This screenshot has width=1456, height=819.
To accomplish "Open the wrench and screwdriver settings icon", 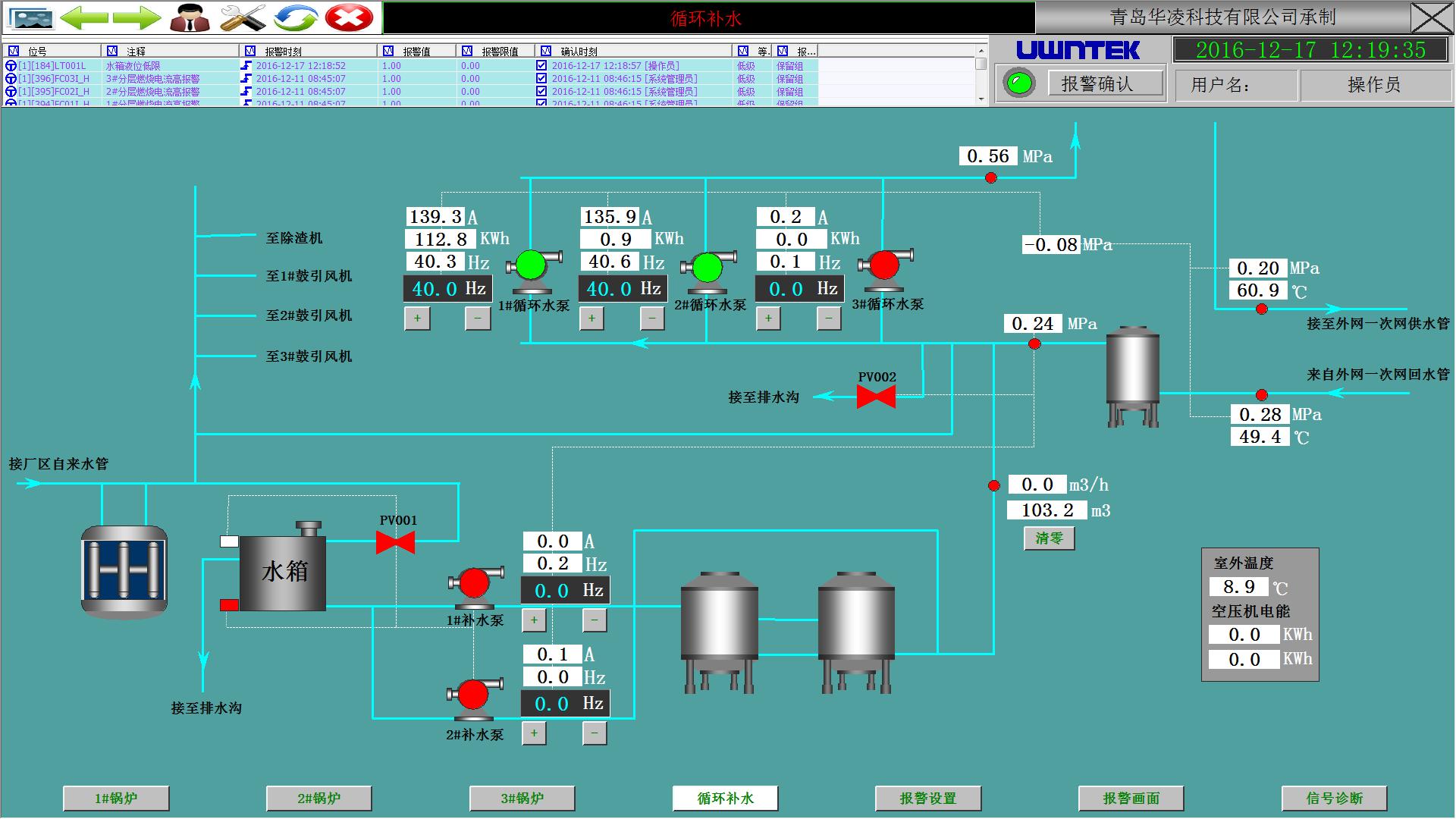I will tap(243, 17).
